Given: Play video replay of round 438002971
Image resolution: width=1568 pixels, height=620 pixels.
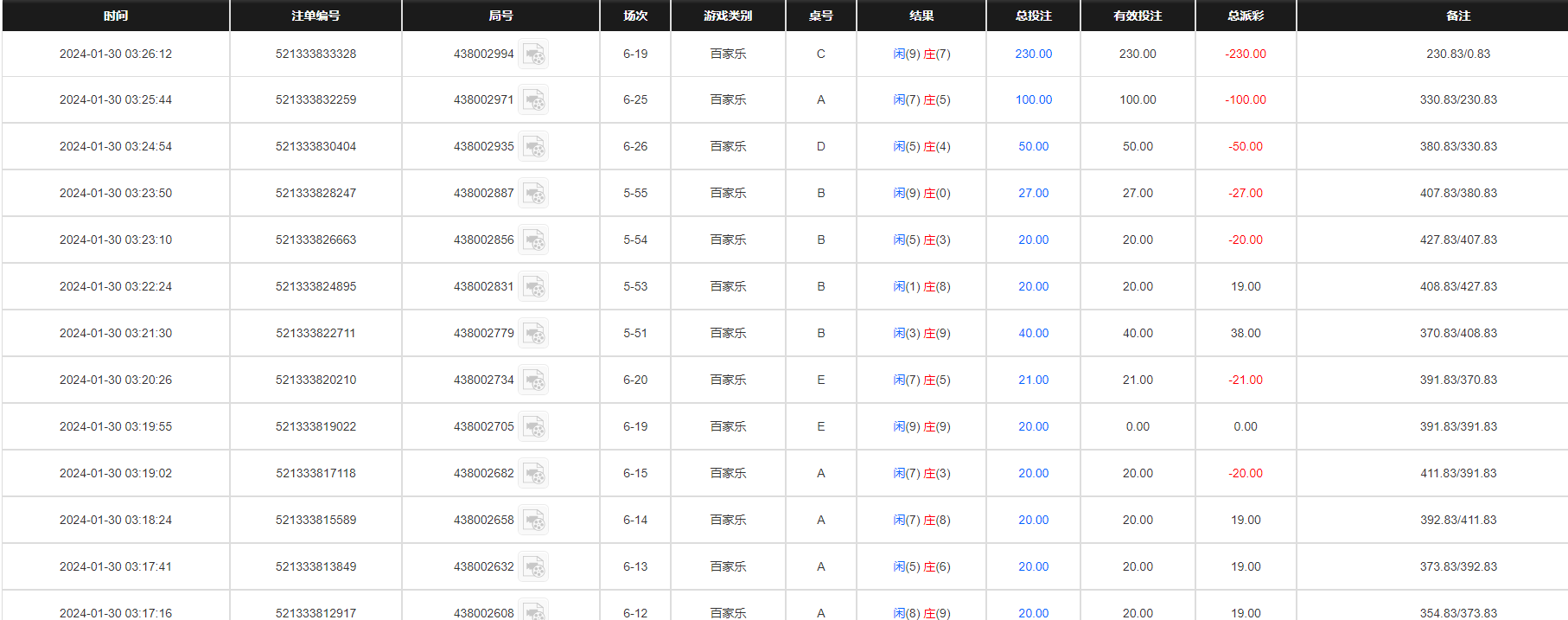Looking at the screenshot, I should (533, 100).
